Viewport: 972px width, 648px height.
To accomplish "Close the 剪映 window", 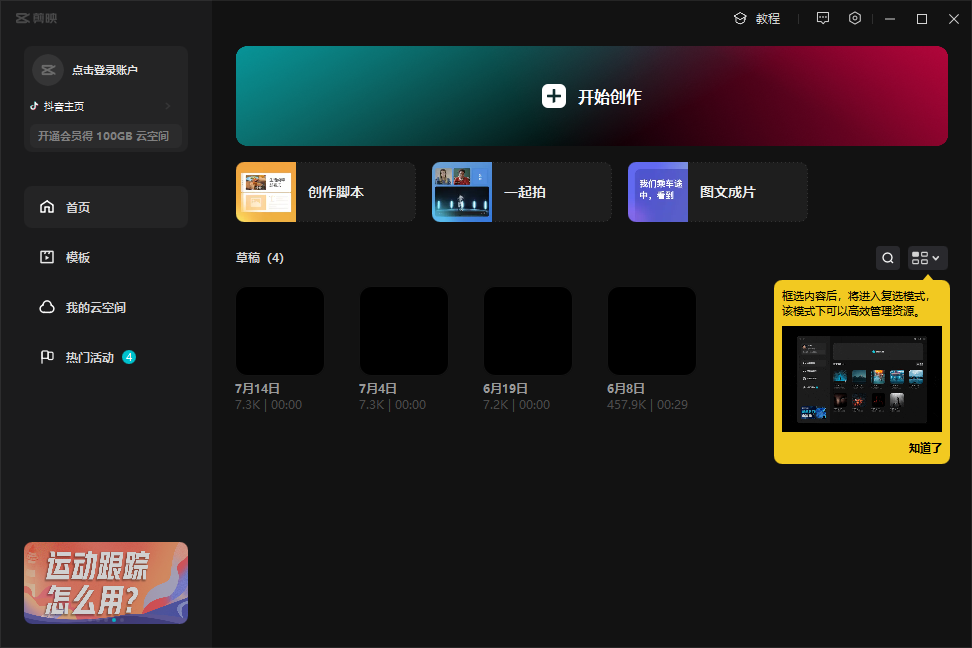I will pyautogui.click(x=954, y=19).
